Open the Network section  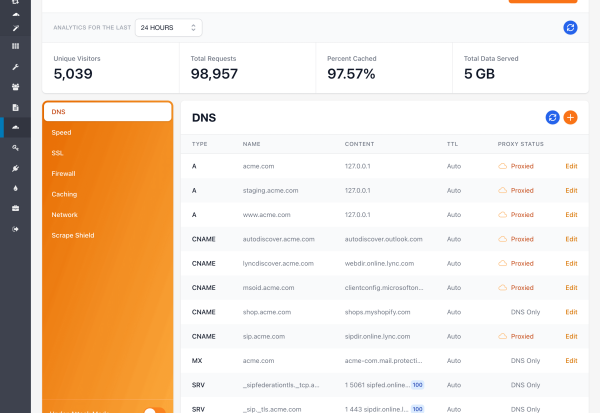(64, 215)
